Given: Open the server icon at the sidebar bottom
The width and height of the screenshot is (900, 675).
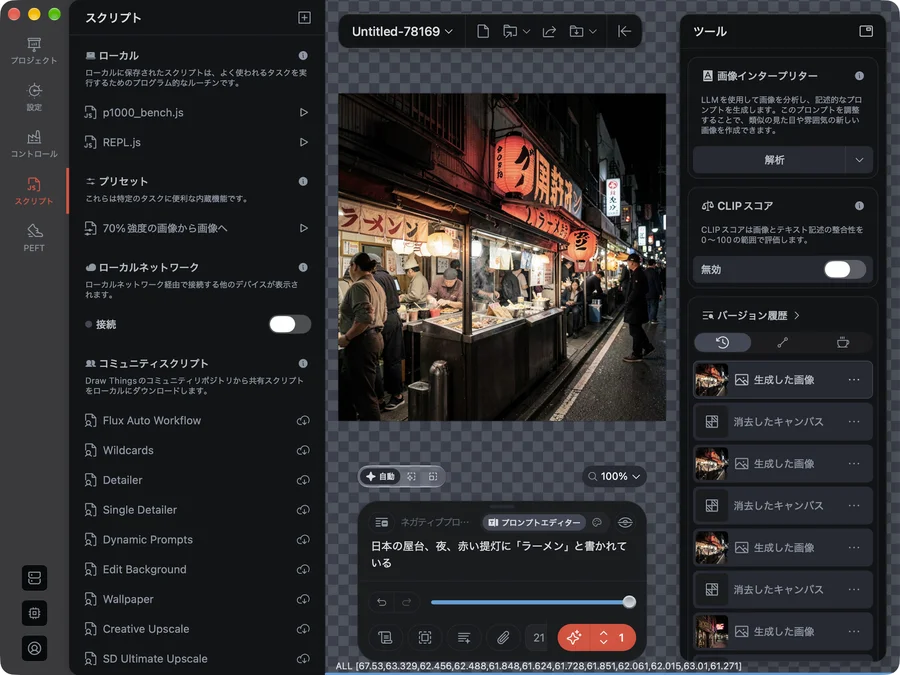Looking at the screenshot, I should pos(34,578).
